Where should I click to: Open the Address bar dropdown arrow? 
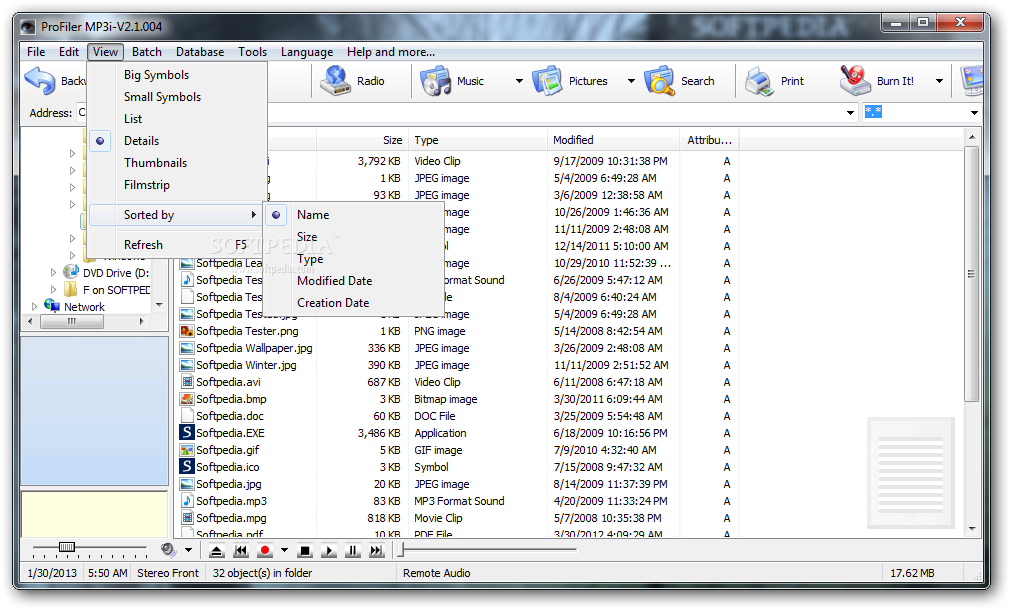(850, 113)
